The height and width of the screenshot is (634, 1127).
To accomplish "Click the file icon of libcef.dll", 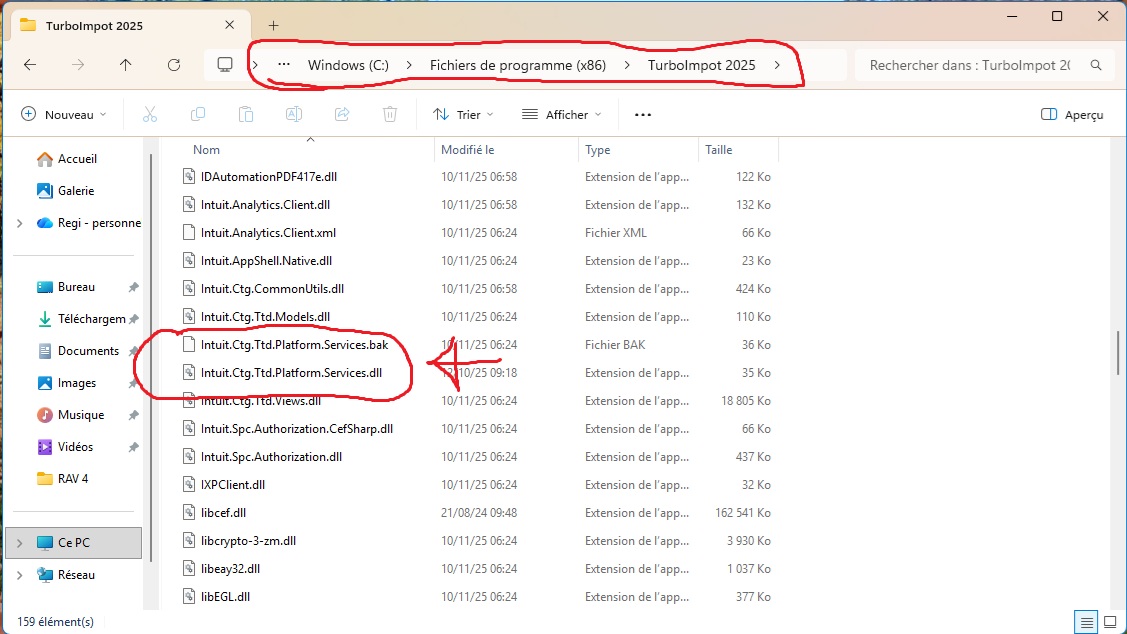I will [188, 513].
